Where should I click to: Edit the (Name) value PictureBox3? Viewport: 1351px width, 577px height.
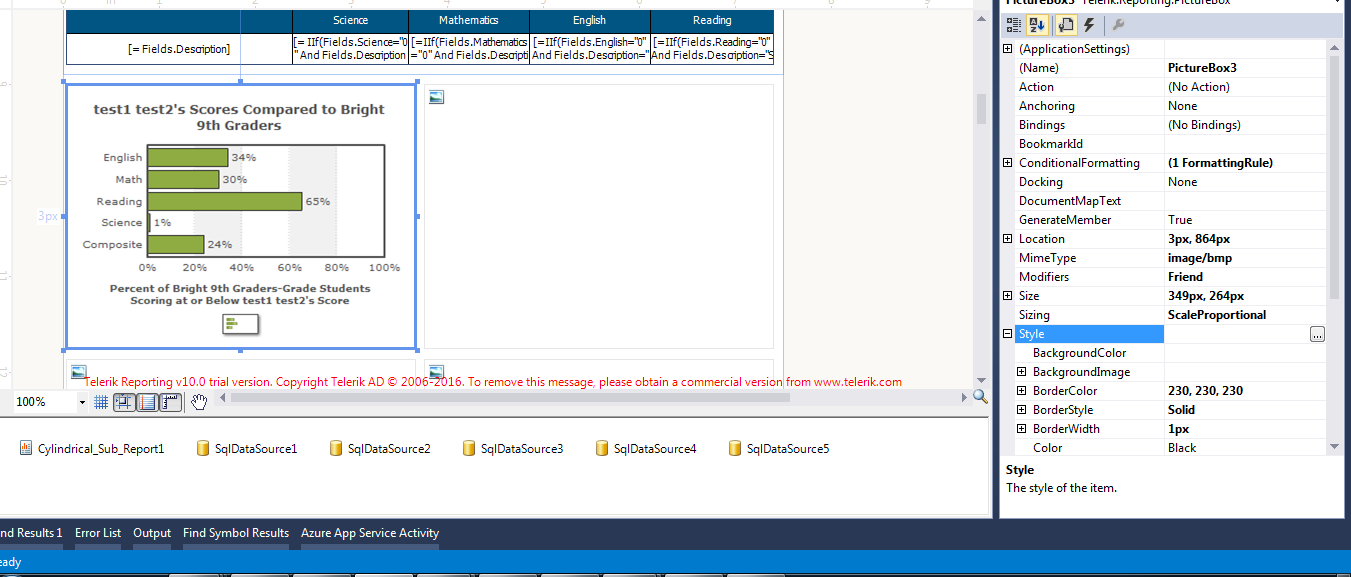coord(1245,68)
